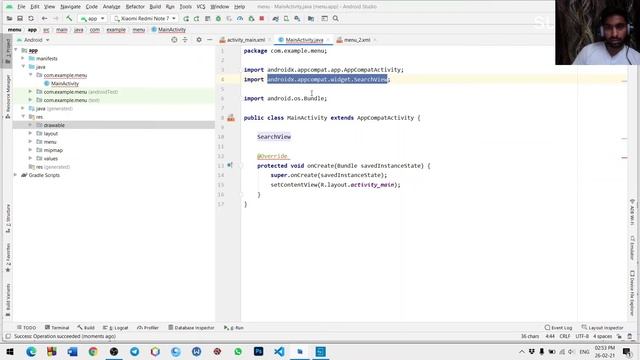Open Chrome from the taskbar
This screenshot has width=640, height=360.
[x=93, y=351]
